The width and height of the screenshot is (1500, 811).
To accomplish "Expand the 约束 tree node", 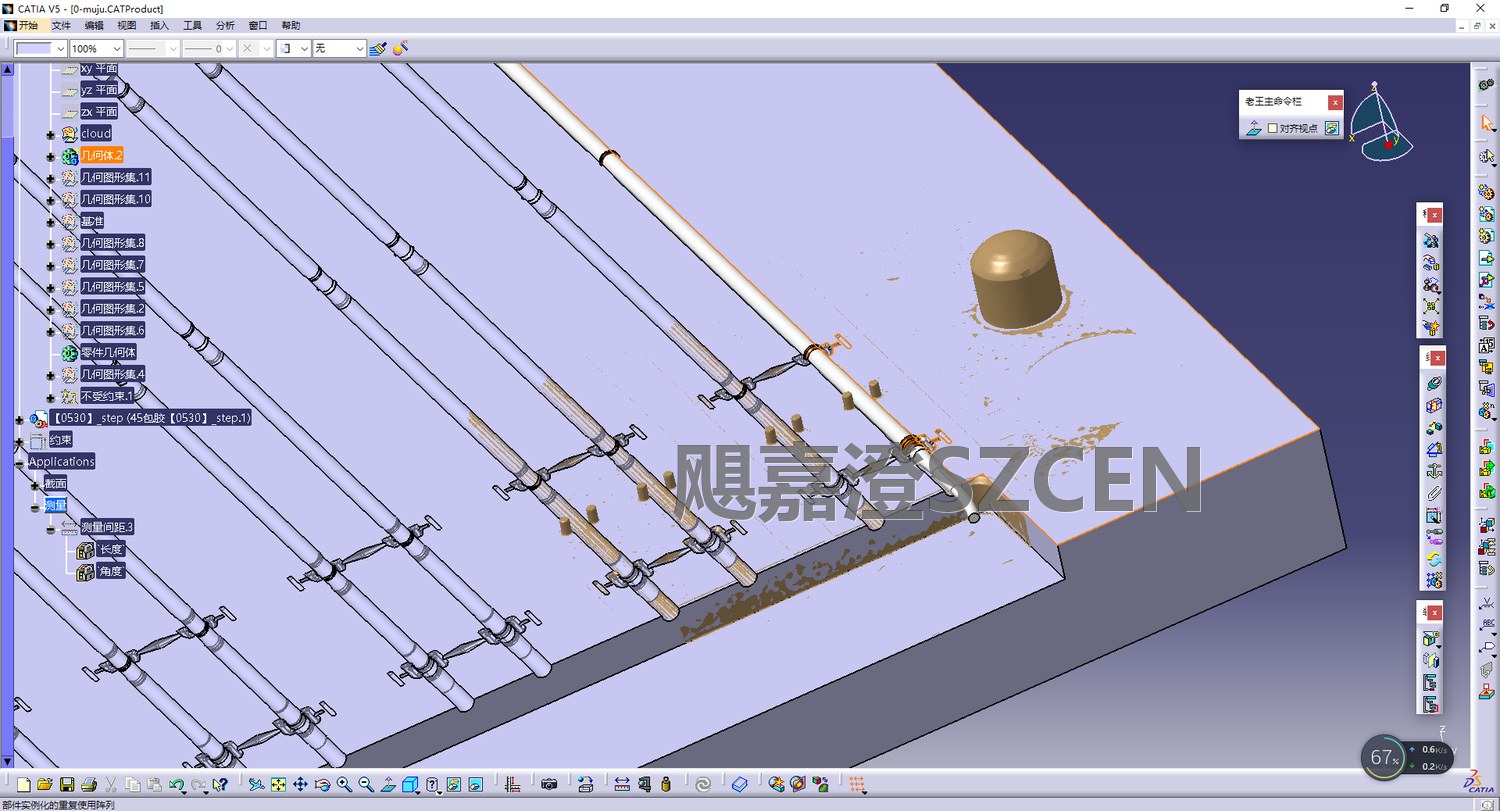I will (x=19, y=440).
